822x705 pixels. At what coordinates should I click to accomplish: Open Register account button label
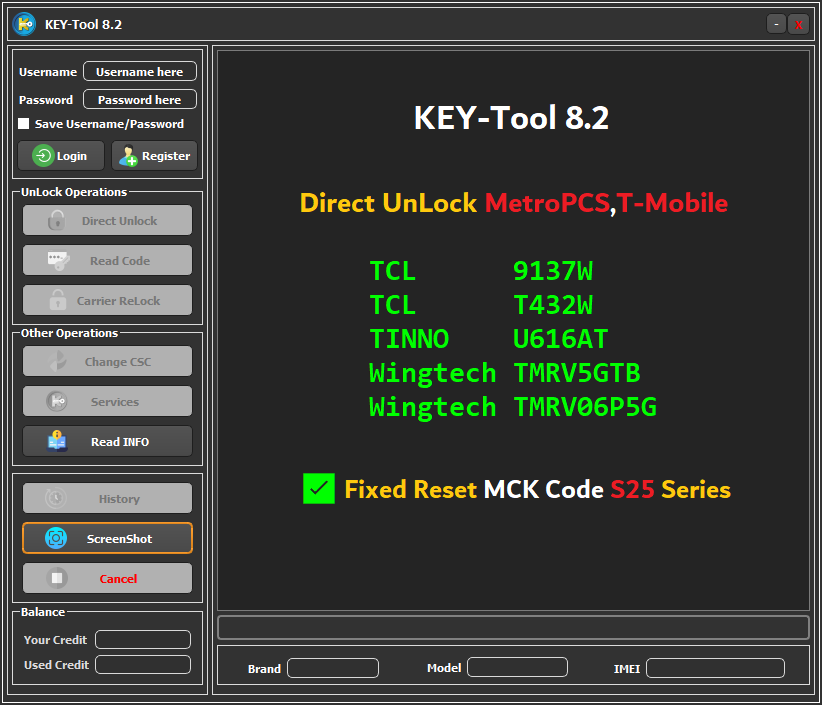(166, 156)
